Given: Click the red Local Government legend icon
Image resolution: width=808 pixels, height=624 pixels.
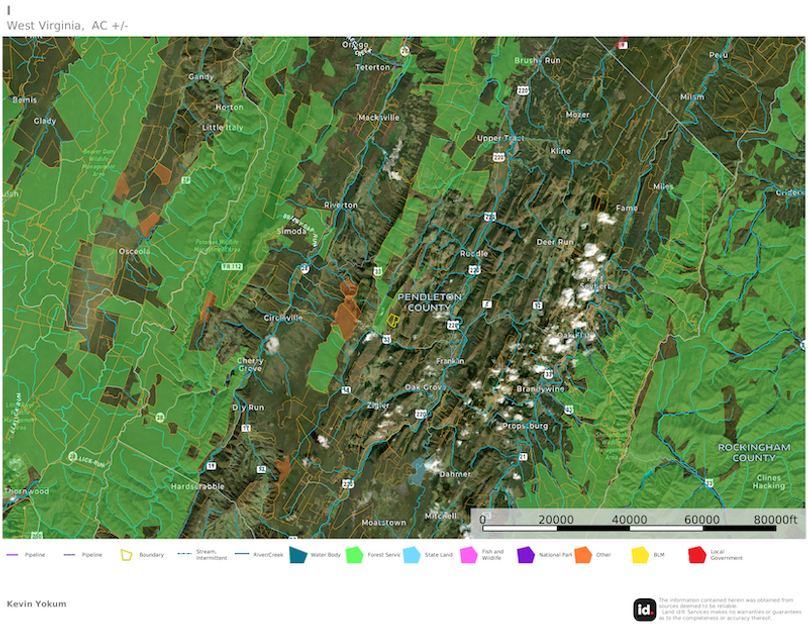Looking at the screenshot, I should pos(697,555).
